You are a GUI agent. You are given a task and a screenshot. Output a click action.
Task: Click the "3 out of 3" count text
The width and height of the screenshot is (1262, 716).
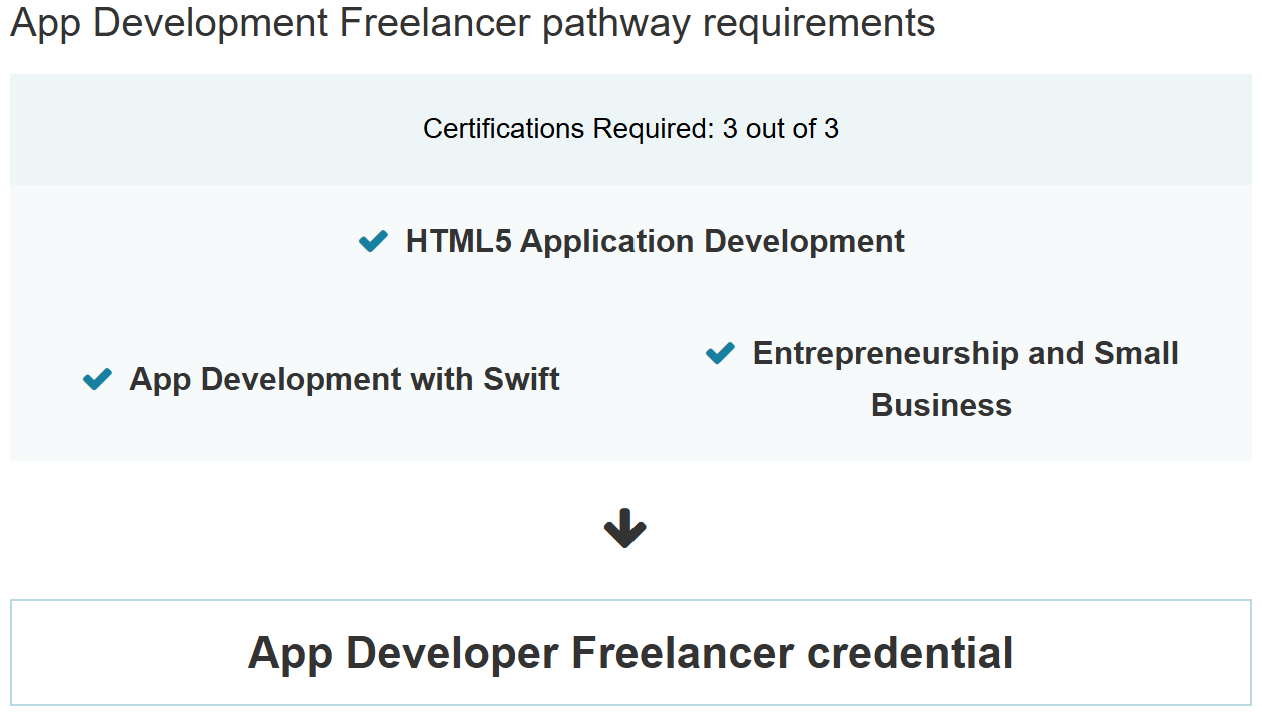coord(780,129)
